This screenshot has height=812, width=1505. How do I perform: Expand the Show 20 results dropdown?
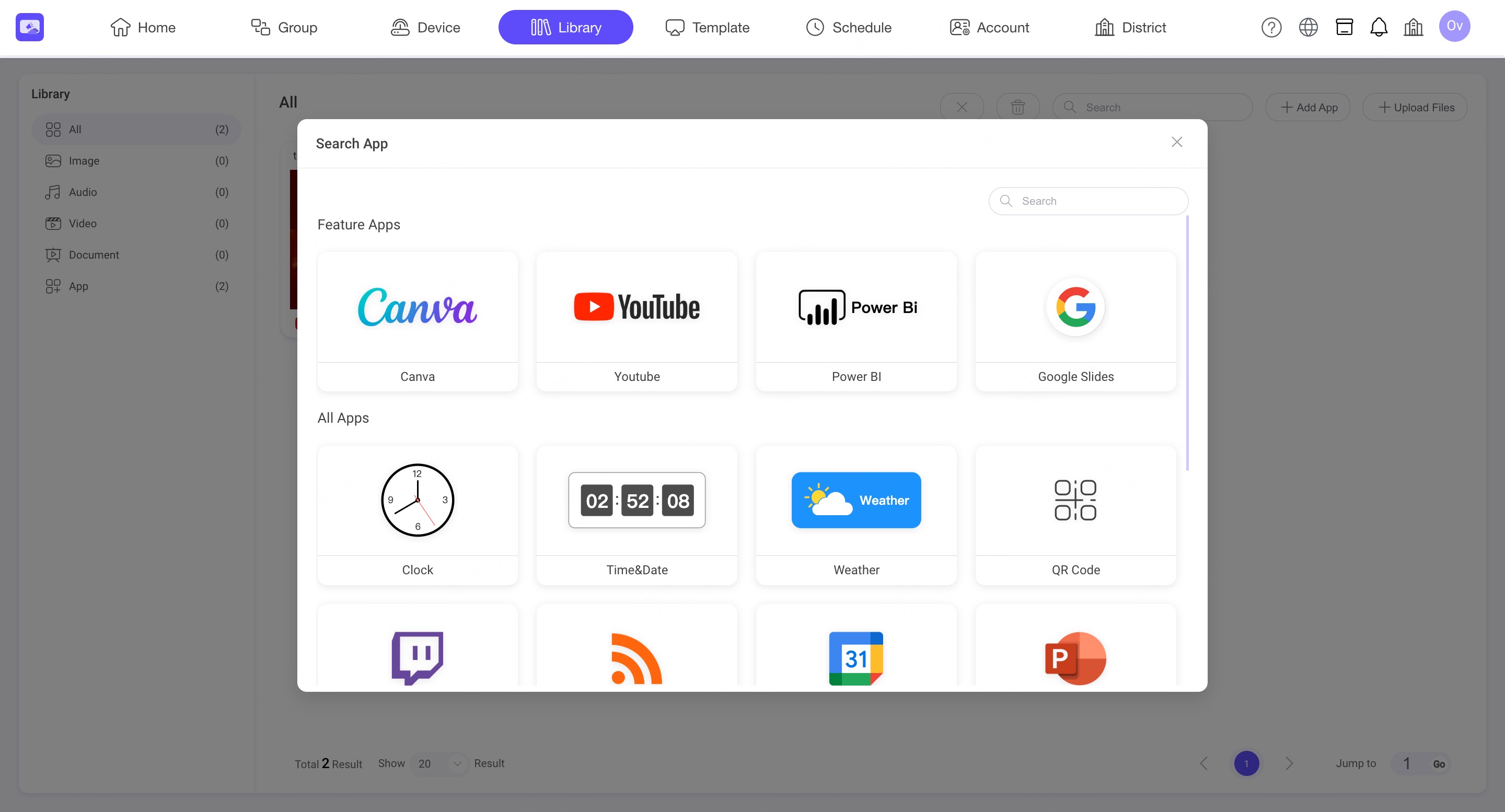(439, 763)
